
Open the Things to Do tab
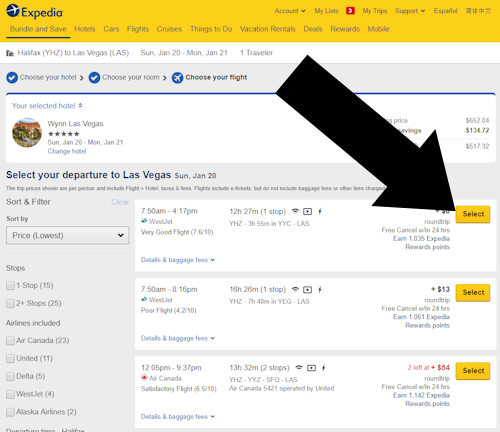[x=211, y=29]
